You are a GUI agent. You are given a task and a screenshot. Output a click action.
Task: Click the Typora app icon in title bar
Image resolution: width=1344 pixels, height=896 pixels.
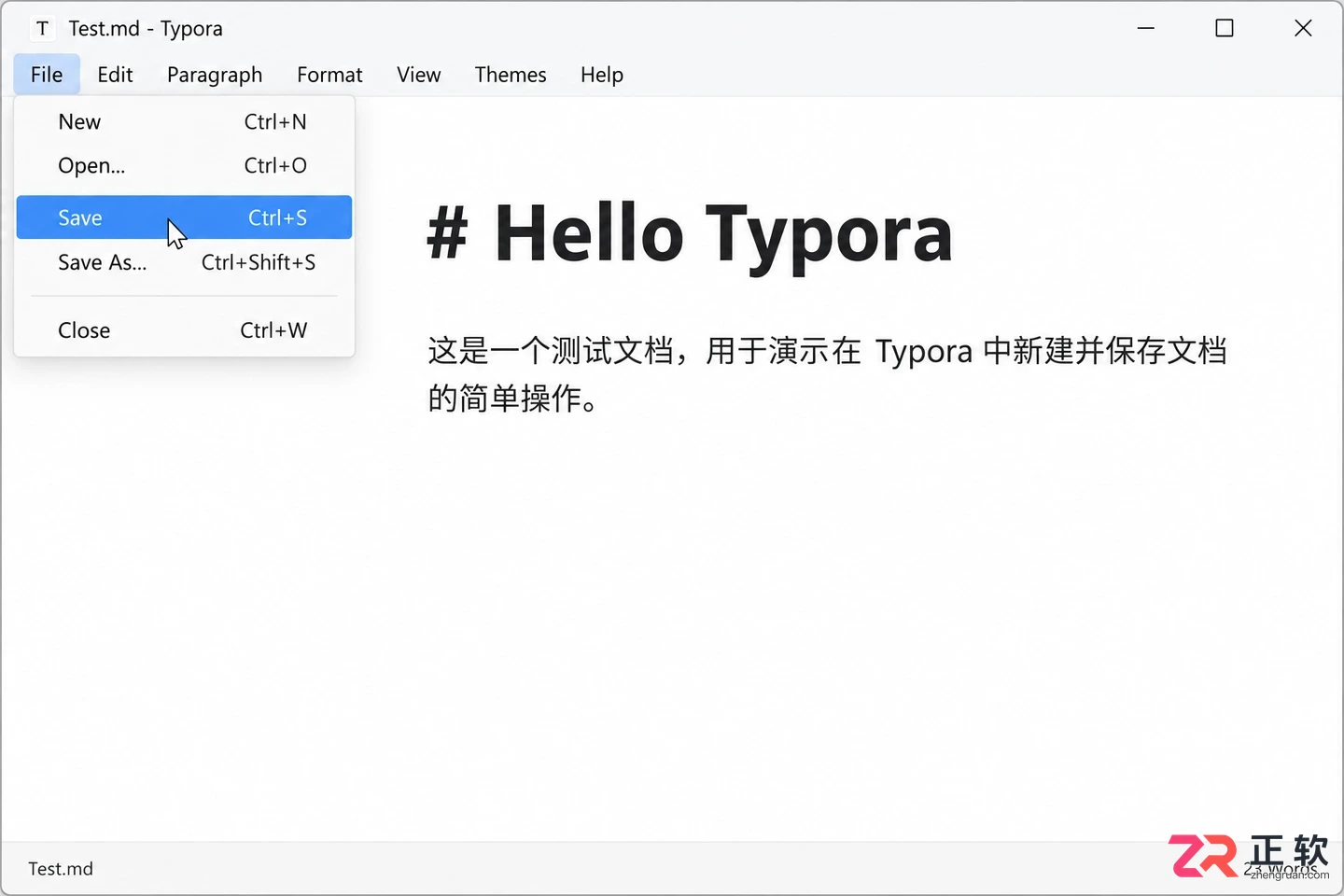42,29
